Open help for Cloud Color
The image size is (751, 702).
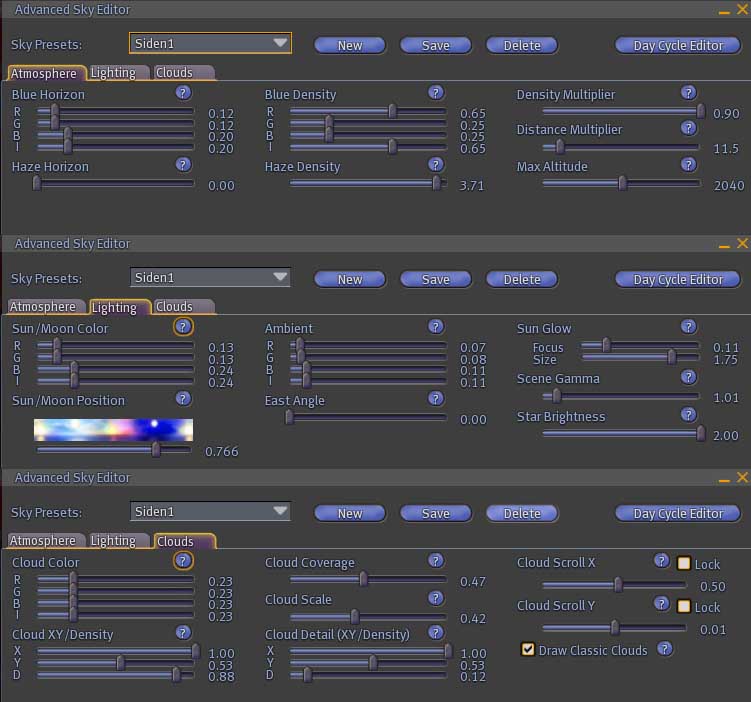(x=183, y=560)
